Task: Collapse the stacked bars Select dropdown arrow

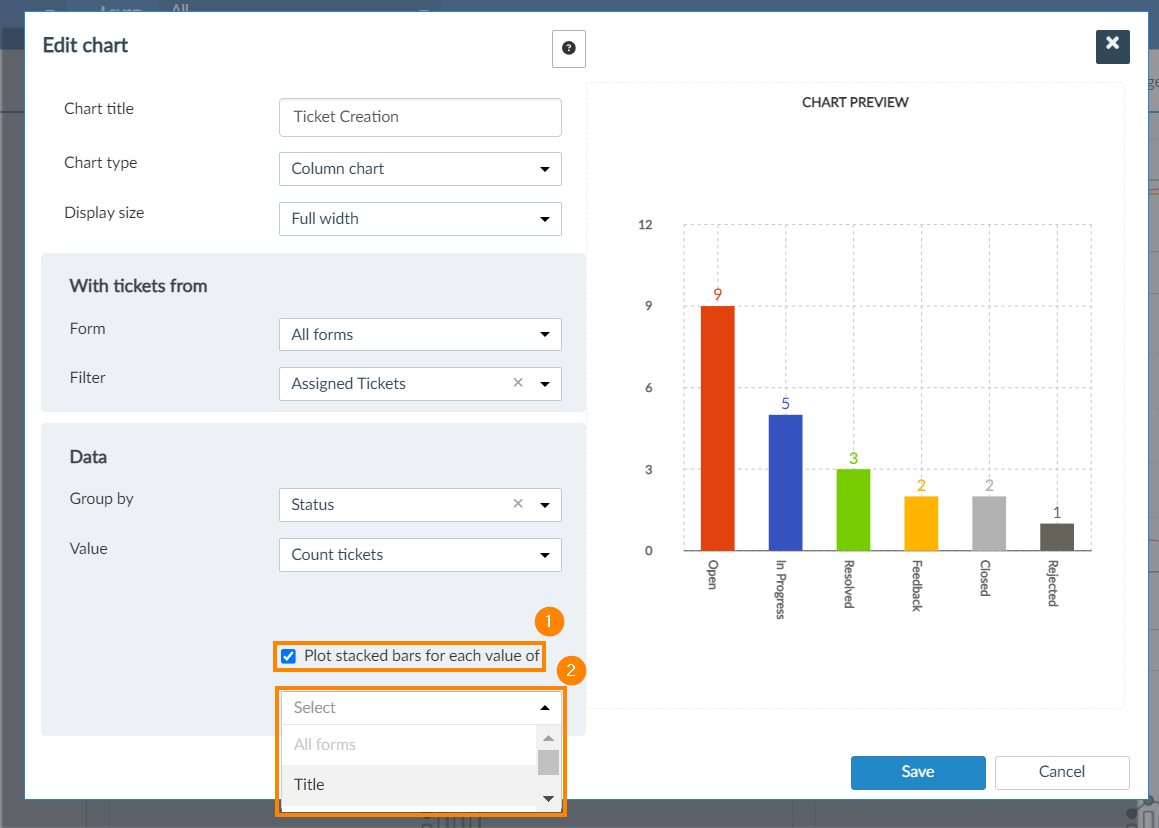Action: [545, 708]
